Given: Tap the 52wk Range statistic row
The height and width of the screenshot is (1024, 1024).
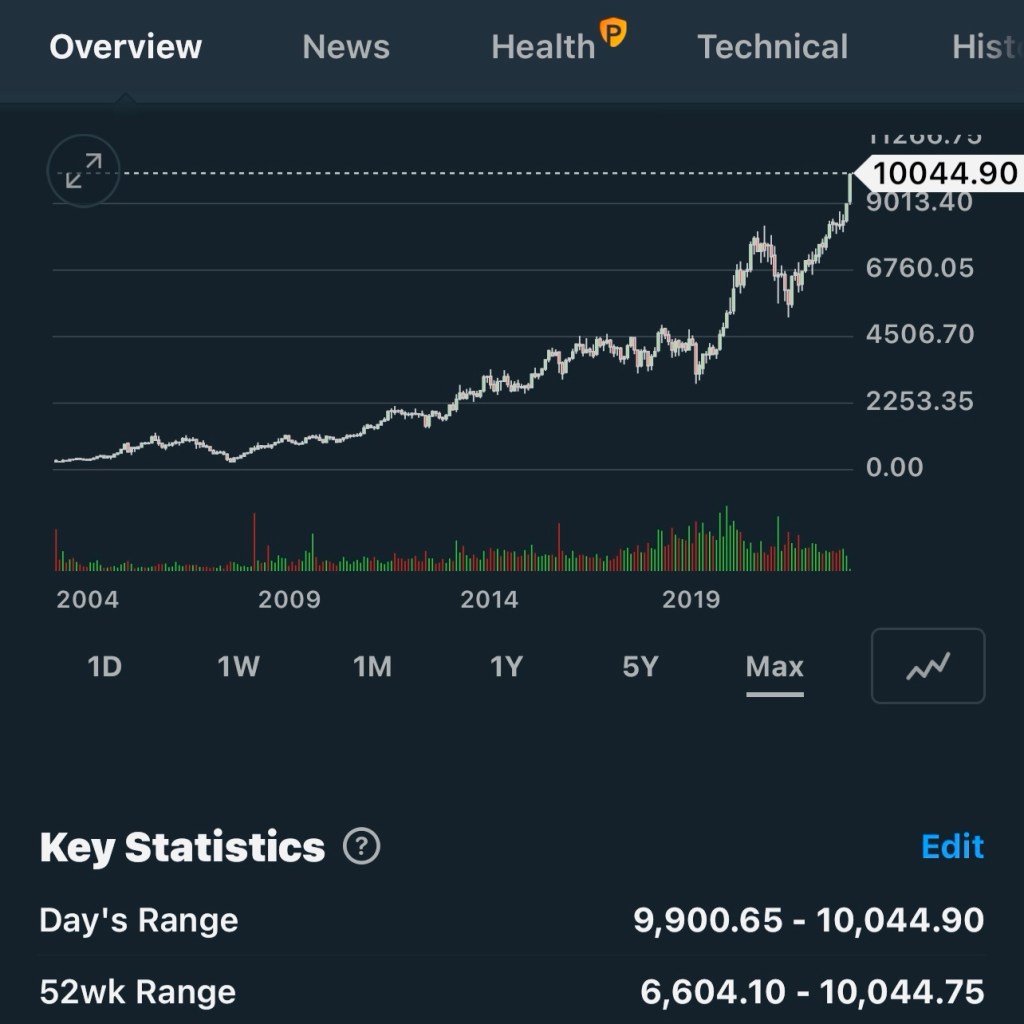Looking at the screenshot, I should pyautogui.click(x=512, y=992).
